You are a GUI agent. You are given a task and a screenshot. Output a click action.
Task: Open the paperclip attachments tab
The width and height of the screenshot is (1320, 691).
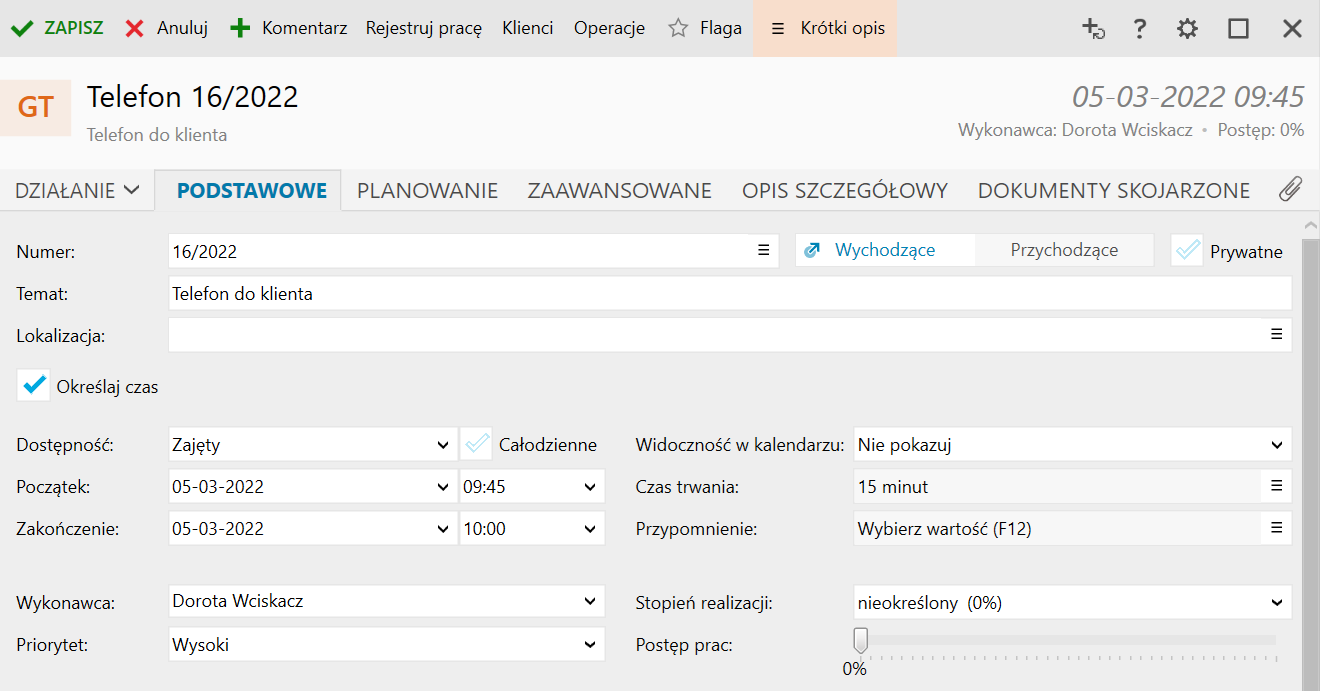pos(1290,189)
